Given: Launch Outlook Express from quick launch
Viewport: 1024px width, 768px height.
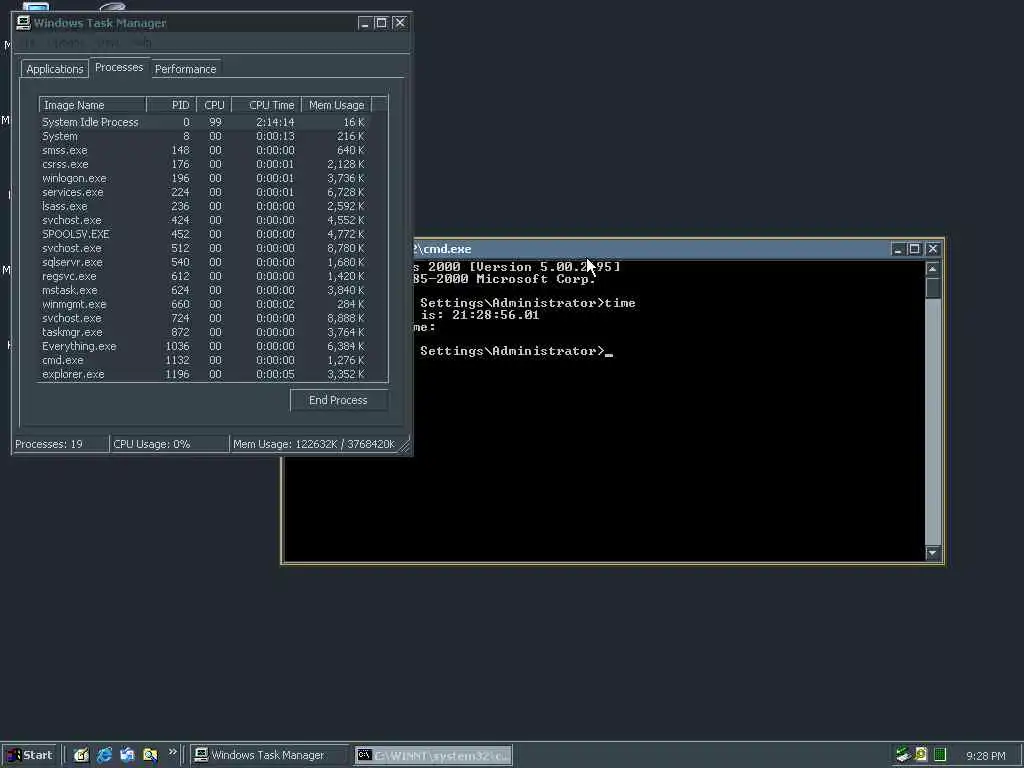Looking at the screenshot, I should [x=127, y=755].
